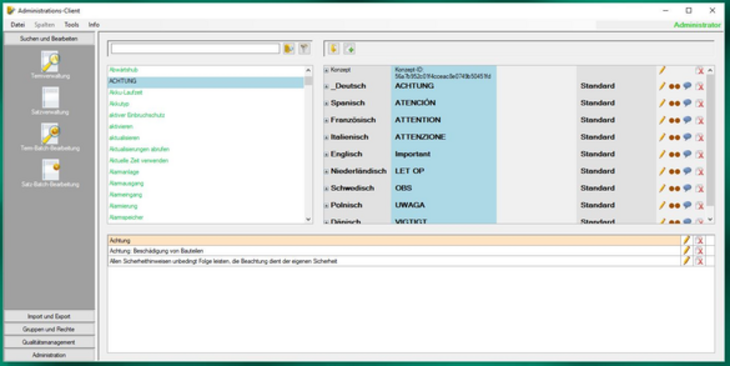Screen dimensions: 730x366
Task: Open Satz-Batch-Bearbeitung in the sidebar
Action: [50, 173]
